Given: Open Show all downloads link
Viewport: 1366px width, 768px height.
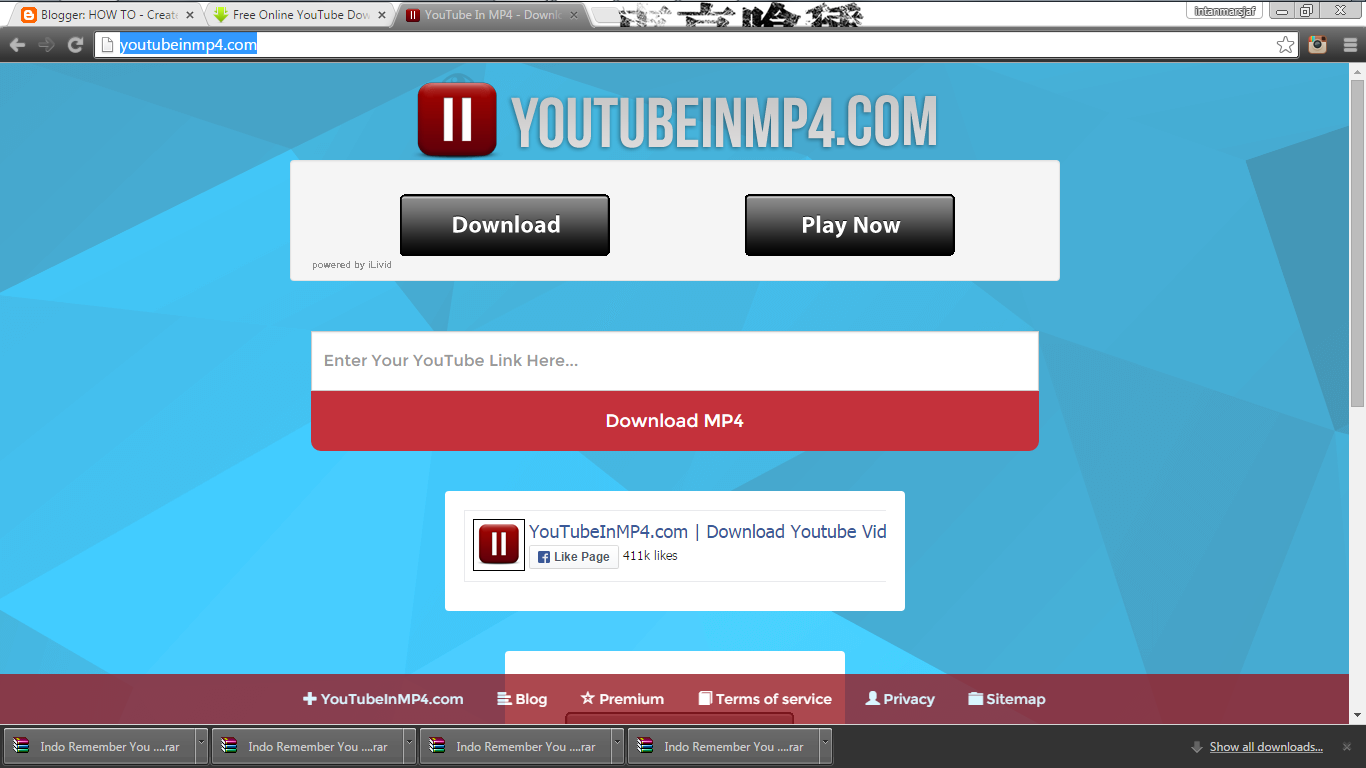Looking at the screenshot, I should pyautogui.click(x=1266, y=746).
